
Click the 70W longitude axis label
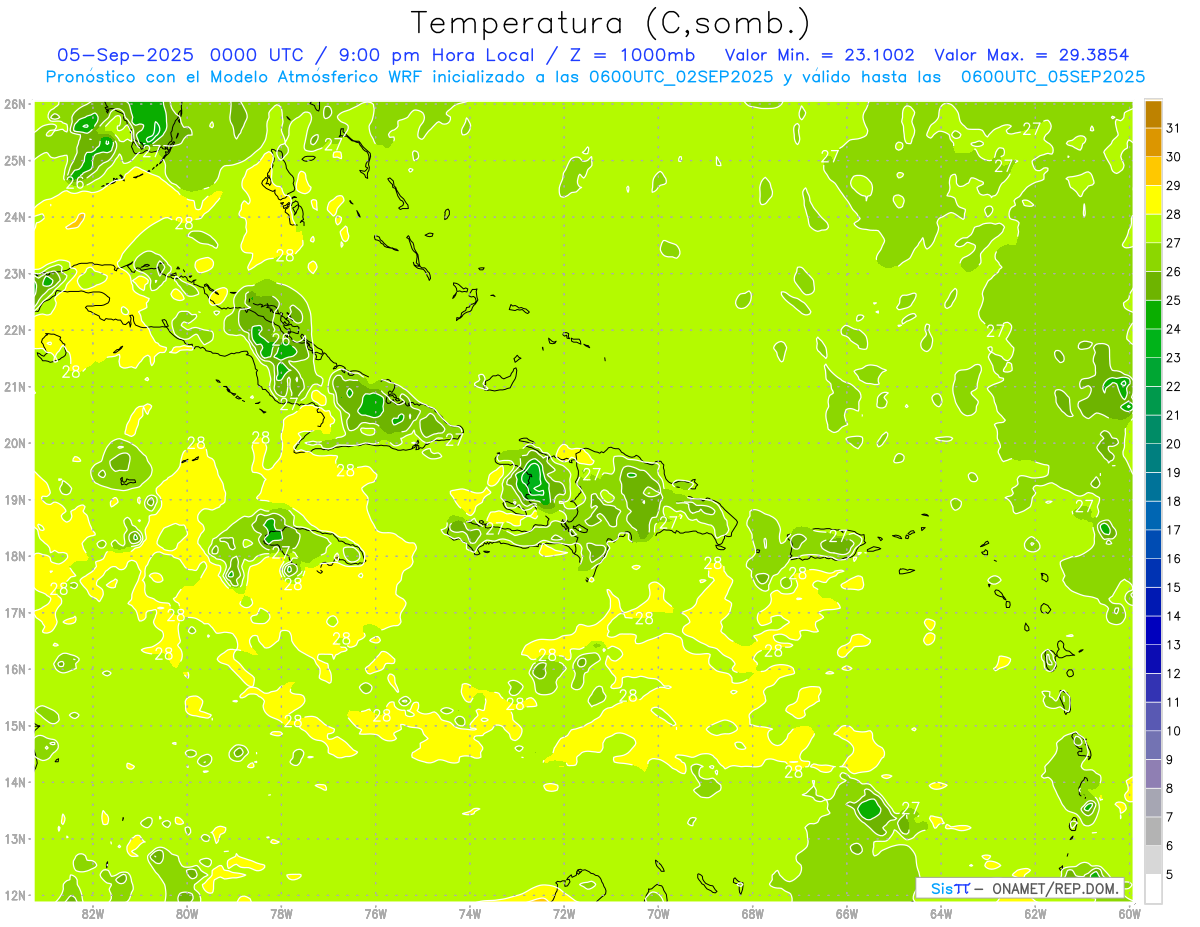tap(658, 913)
